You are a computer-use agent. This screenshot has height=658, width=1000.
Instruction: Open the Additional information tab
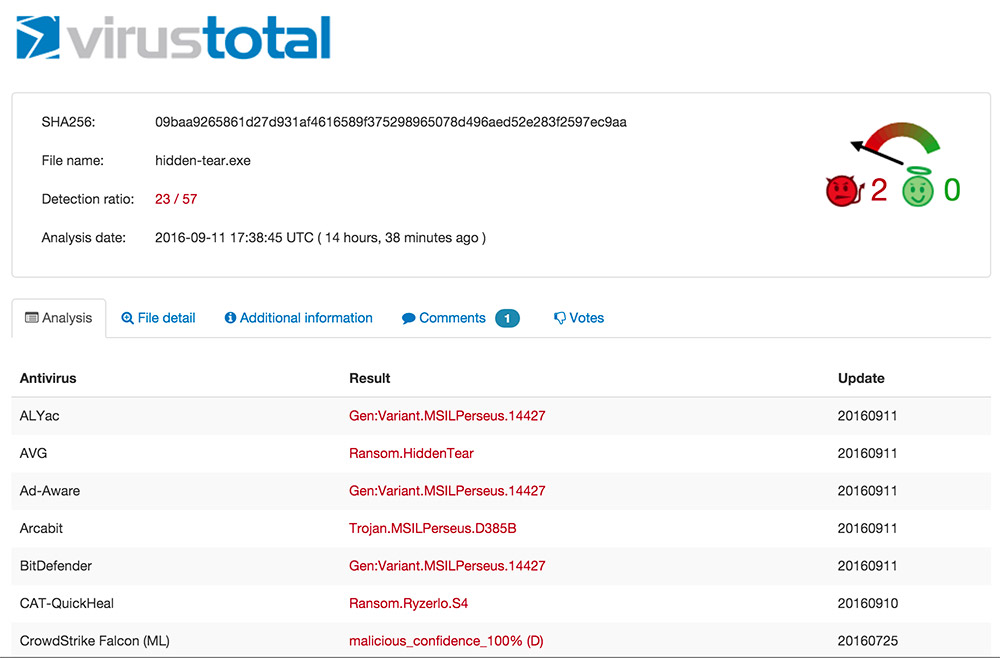298,318
